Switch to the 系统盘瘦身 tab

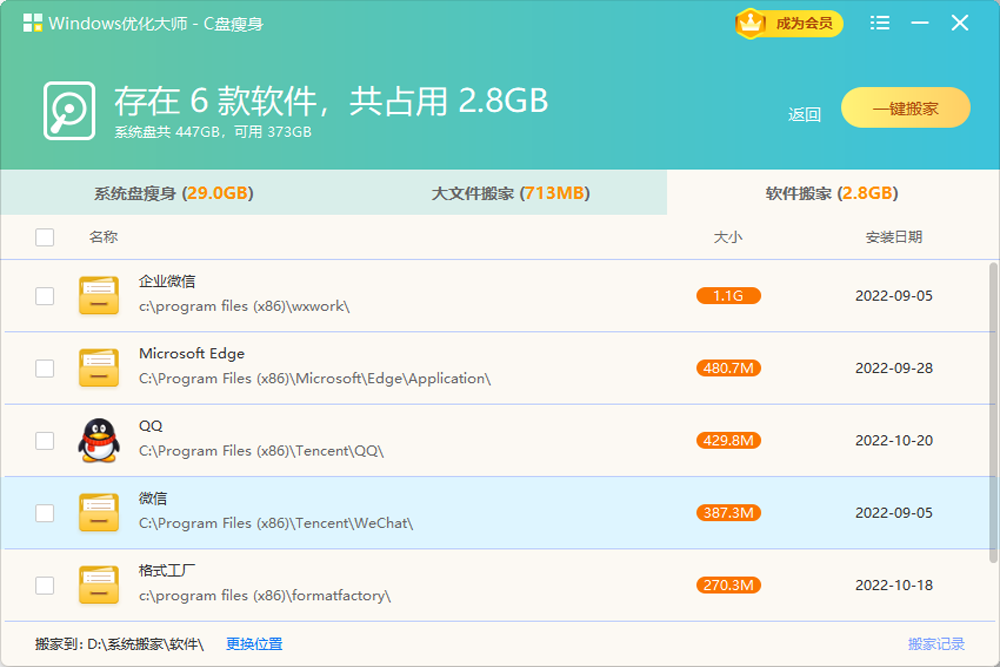173,193
